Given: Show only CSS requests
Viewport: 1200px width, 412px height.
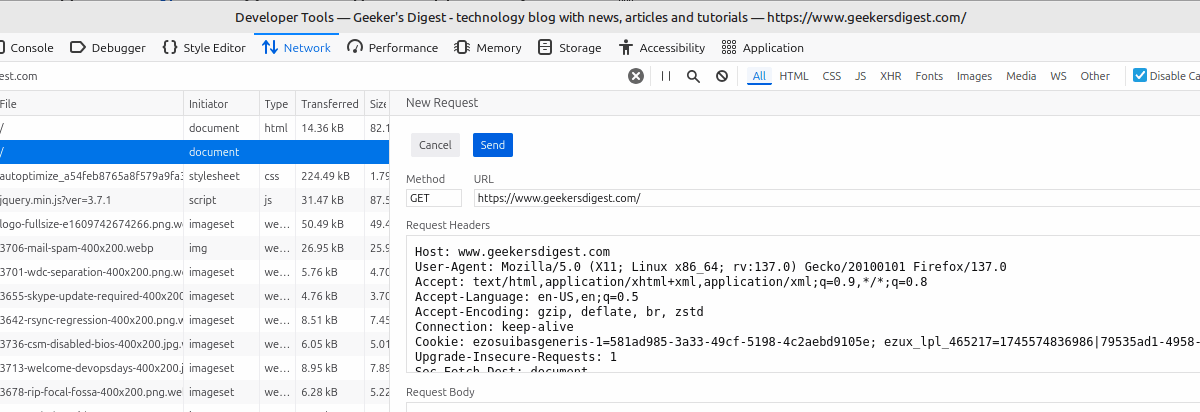Looking at the screenshot, I should click(x=832, y=76).
